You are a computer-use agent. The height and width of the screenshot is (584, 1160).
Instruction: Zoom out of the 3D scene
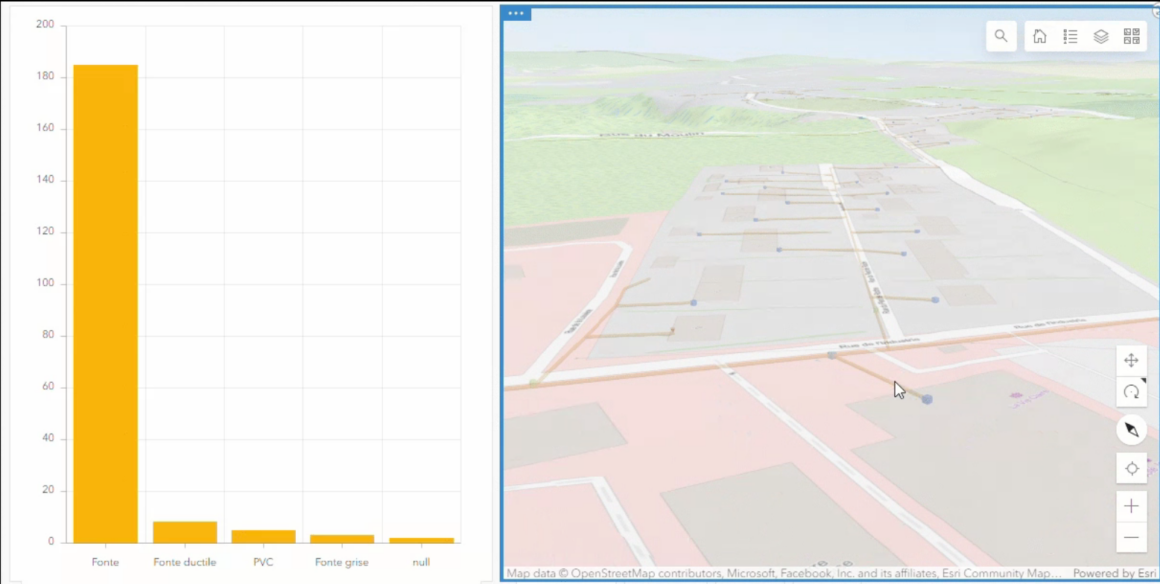[x=1131, y=537]
